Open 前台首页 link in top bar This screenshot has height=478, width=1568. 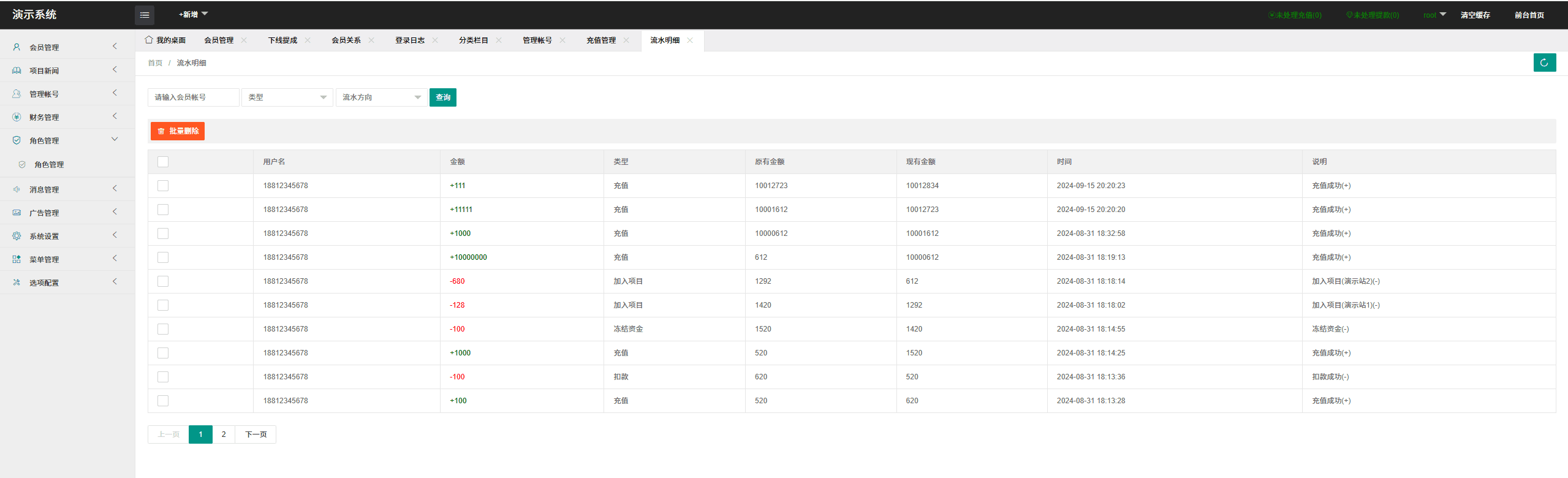(1529, 15)
